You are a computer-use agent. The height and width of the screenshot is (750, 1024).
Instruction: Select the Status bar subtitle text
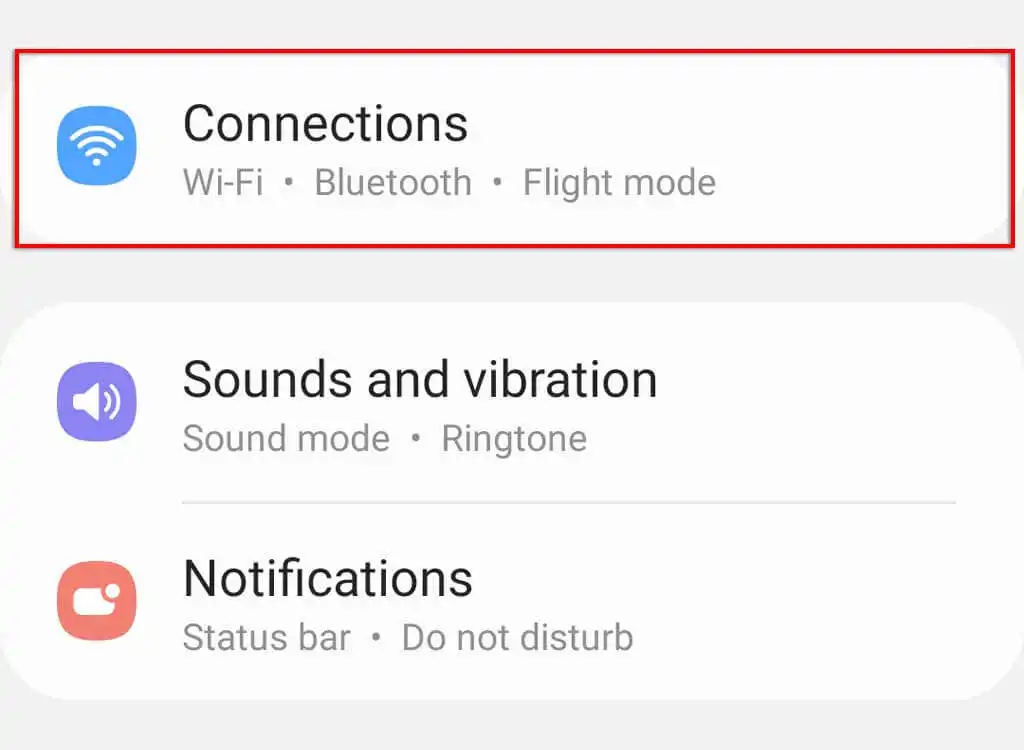pos(266,637)
